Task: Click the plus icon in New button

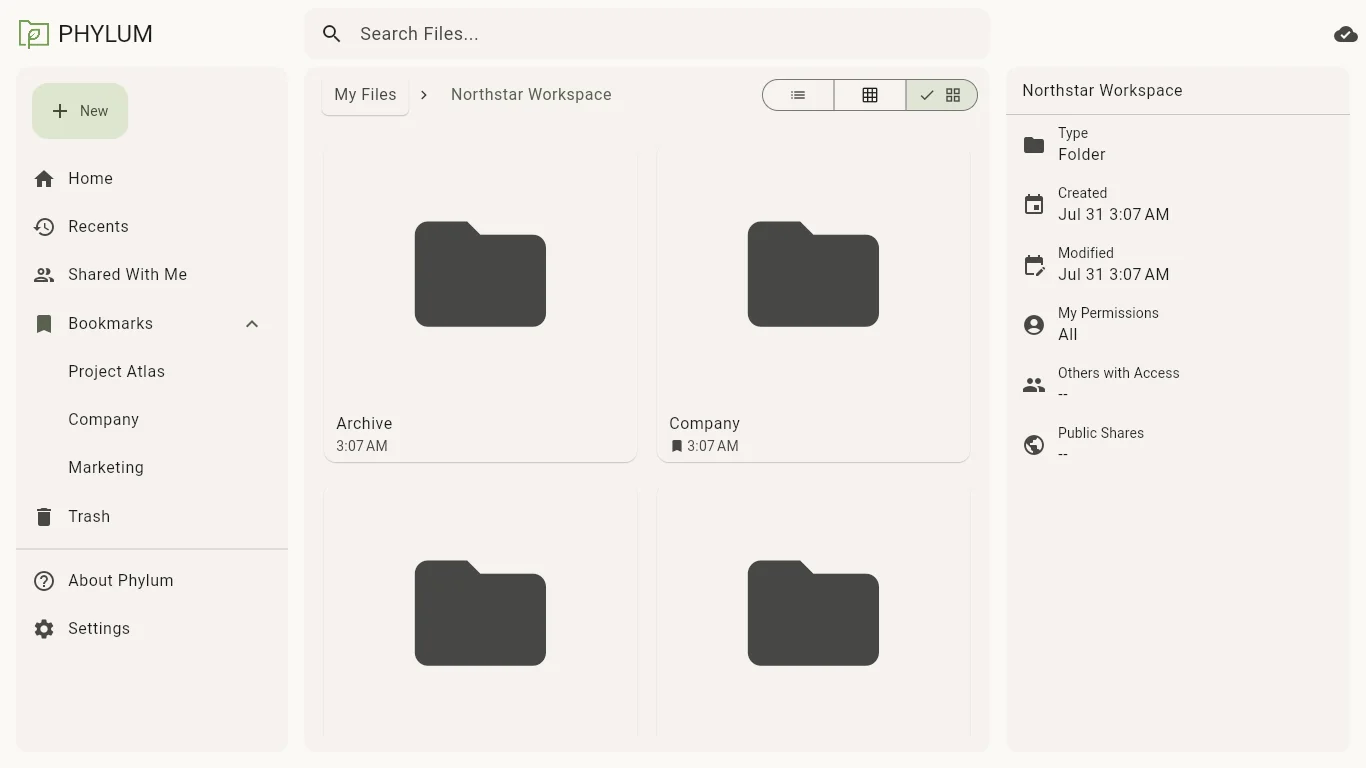Action: click(x=60, y=111)
